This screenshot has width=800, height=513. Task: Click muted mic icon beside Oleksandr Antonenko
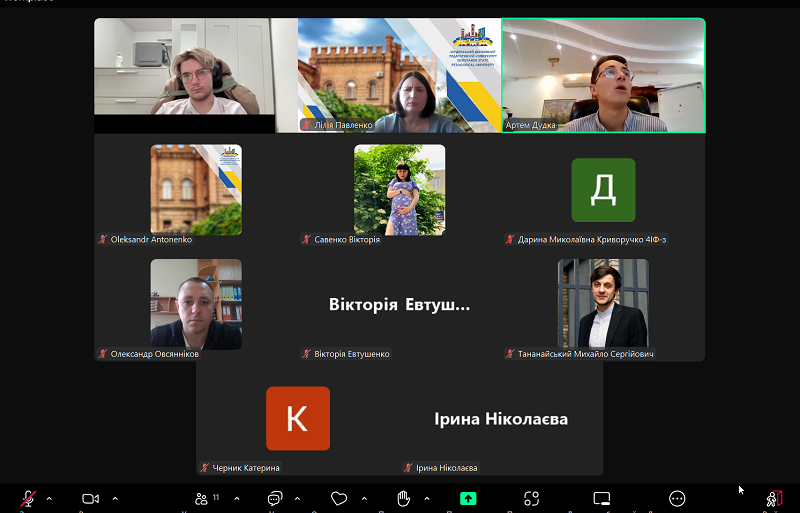[103, 239]
